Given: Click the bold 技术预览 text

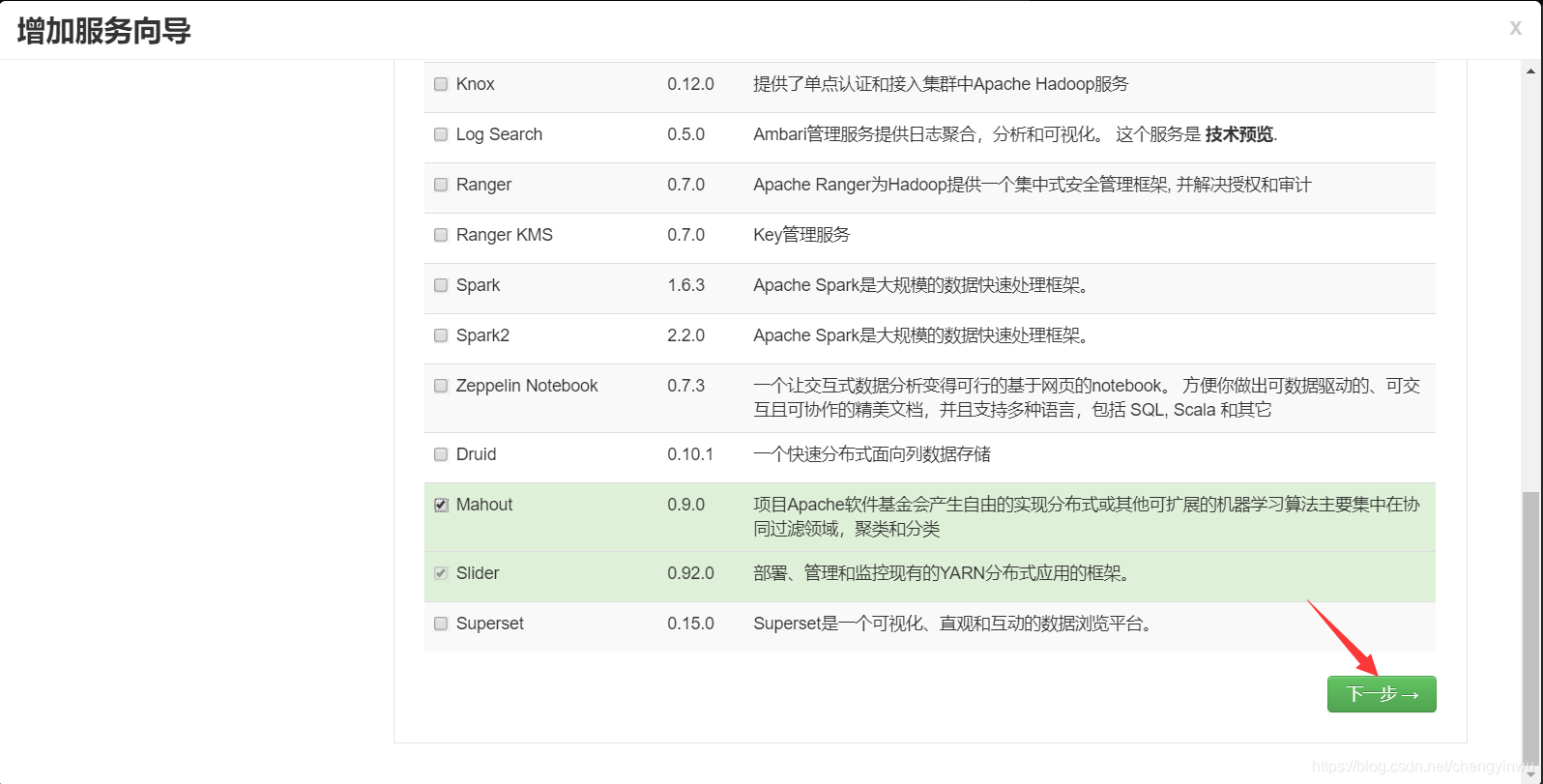Looking at the screenshot, I should (x=1239, y=134).
